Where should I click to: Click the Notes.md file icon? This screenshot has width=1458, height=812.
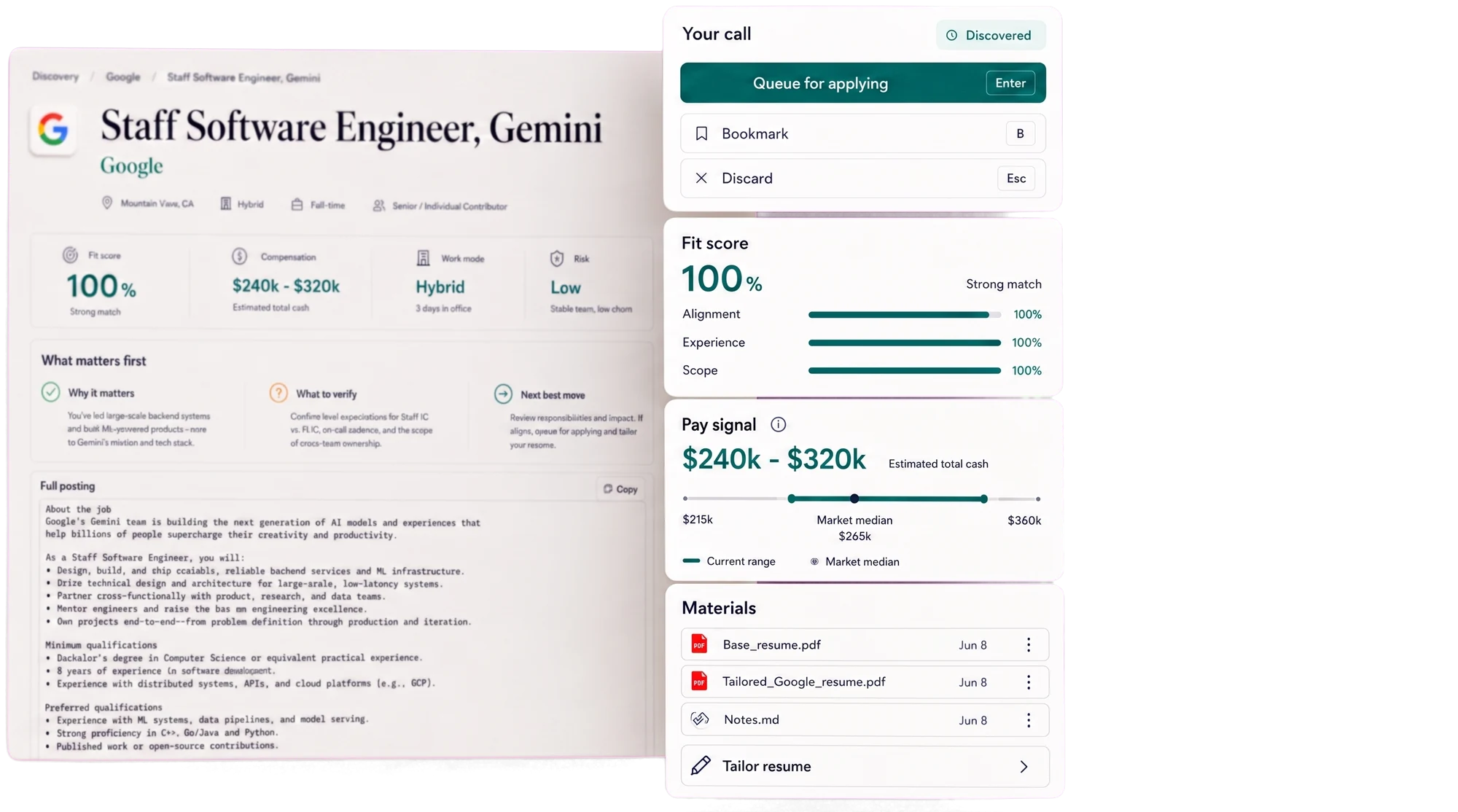tap(700, 719)
